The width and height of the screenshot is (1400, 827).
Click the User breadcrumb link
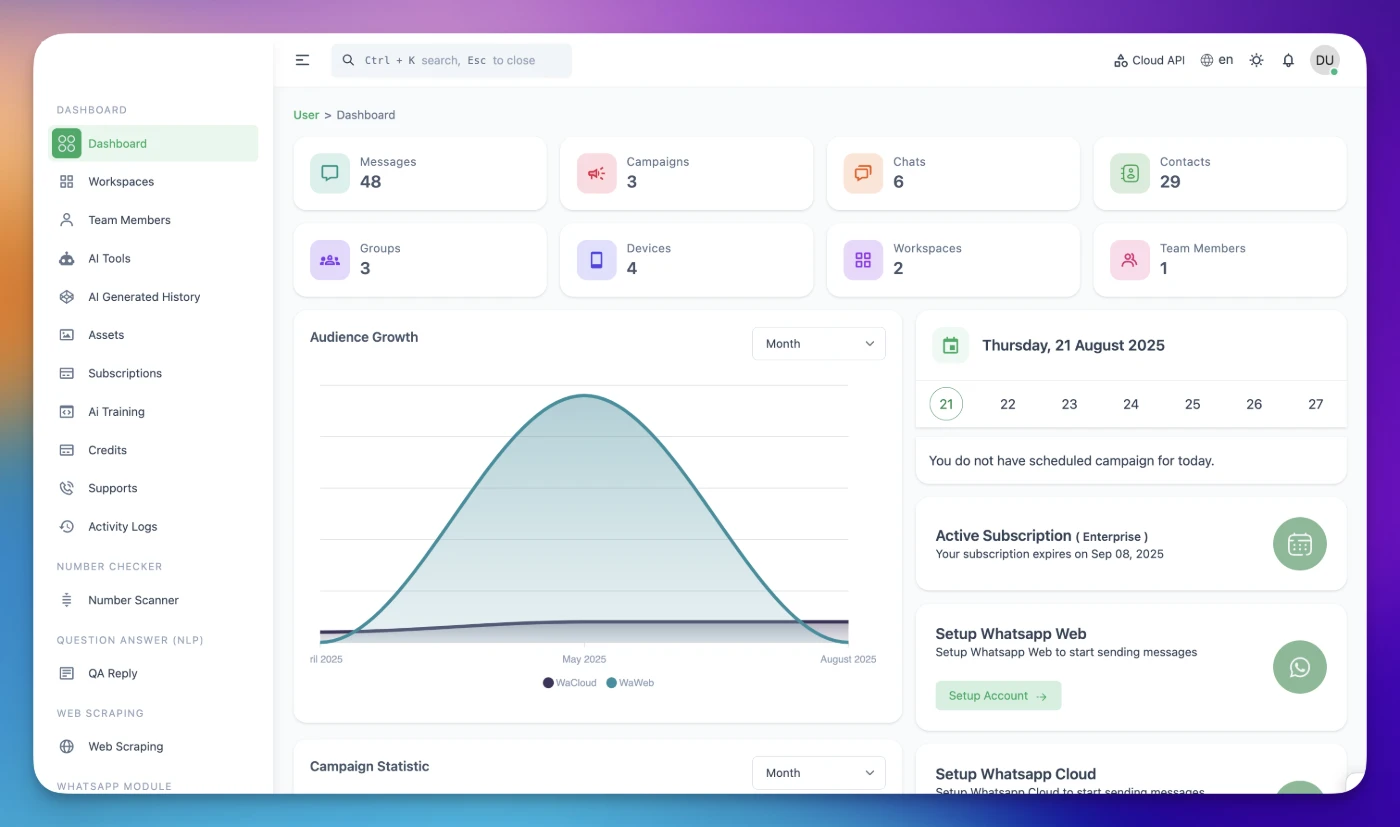[x=306, y=115]
